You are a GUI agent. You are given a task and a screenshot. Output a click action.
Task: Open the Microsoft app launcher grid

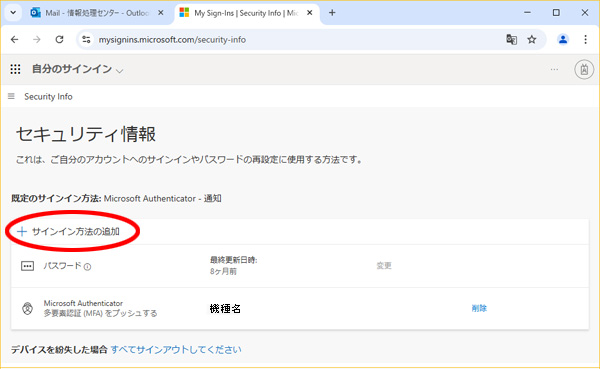click(x=15, y=69)
